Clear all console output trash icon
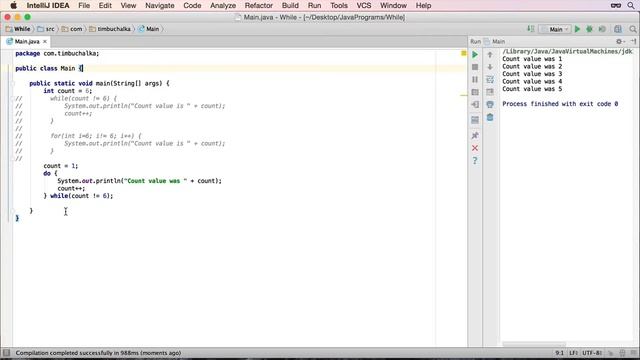Screen dimensions: 640x360 [490, 118]
